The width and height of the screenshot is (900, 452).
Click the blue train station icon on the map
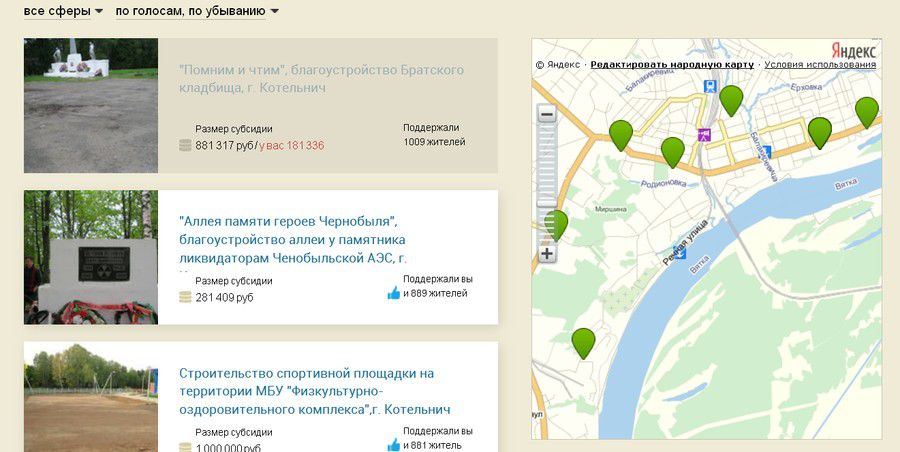710,87
